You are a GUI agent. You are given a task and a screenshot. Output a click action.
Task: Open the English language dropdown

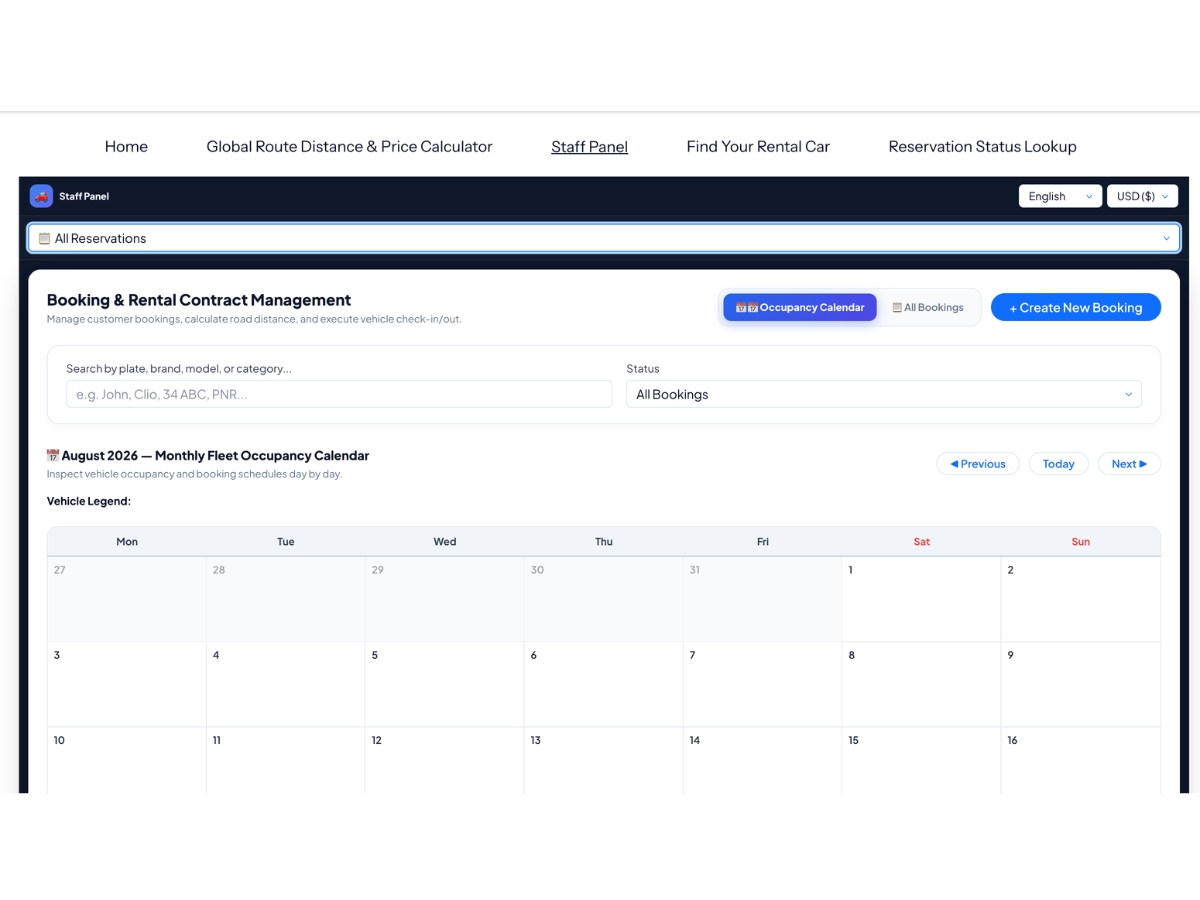(1060, 196)
